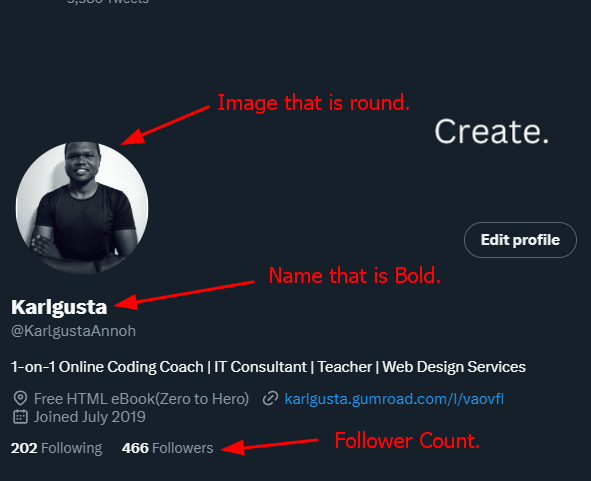Image resolution: width=591 pixels, height=481 pixels.
Task: Select the bold Karlgusta display name
Action: (59, 307)
